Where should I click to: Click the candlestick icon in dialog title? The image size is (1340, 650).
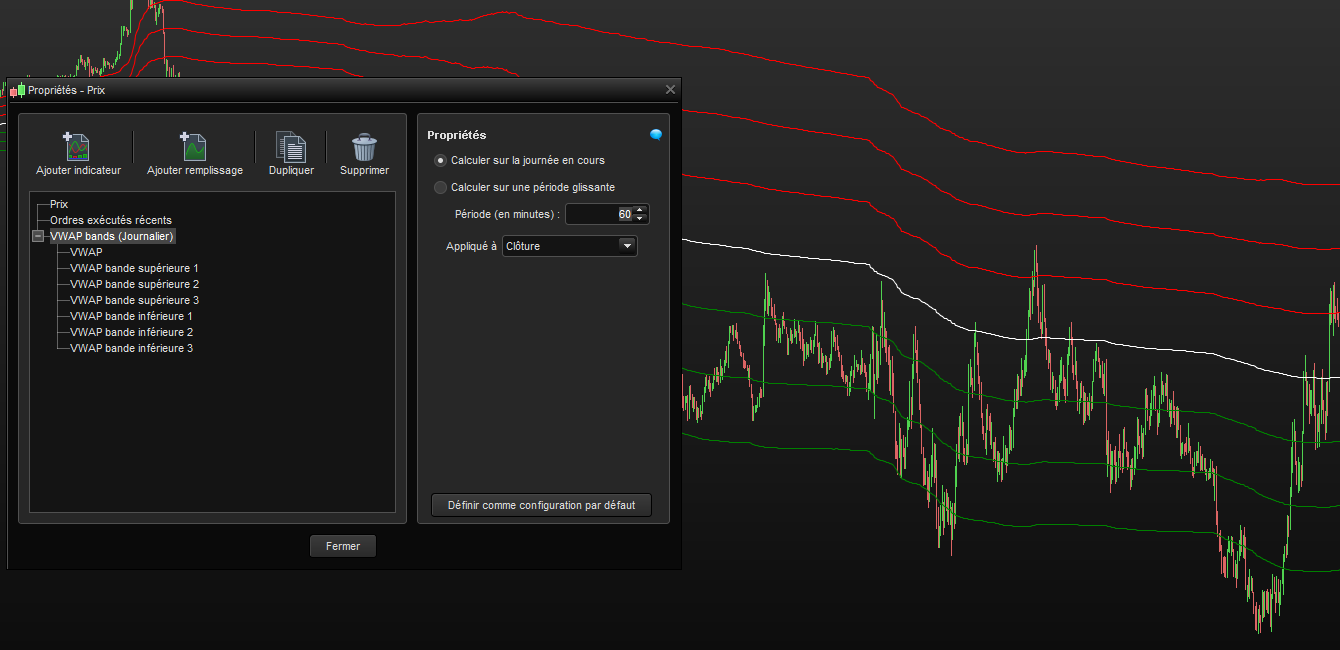click(x=17, y=90)
